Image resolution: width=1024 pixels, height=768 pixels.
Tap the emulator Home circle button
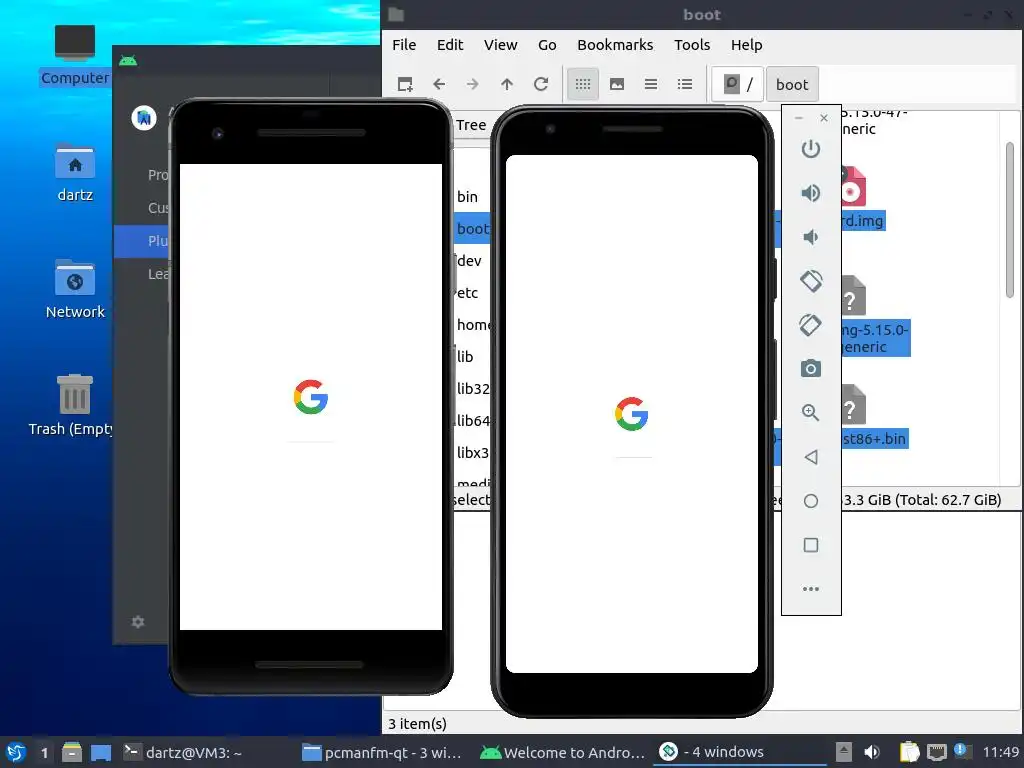click(x=810, y=501)
